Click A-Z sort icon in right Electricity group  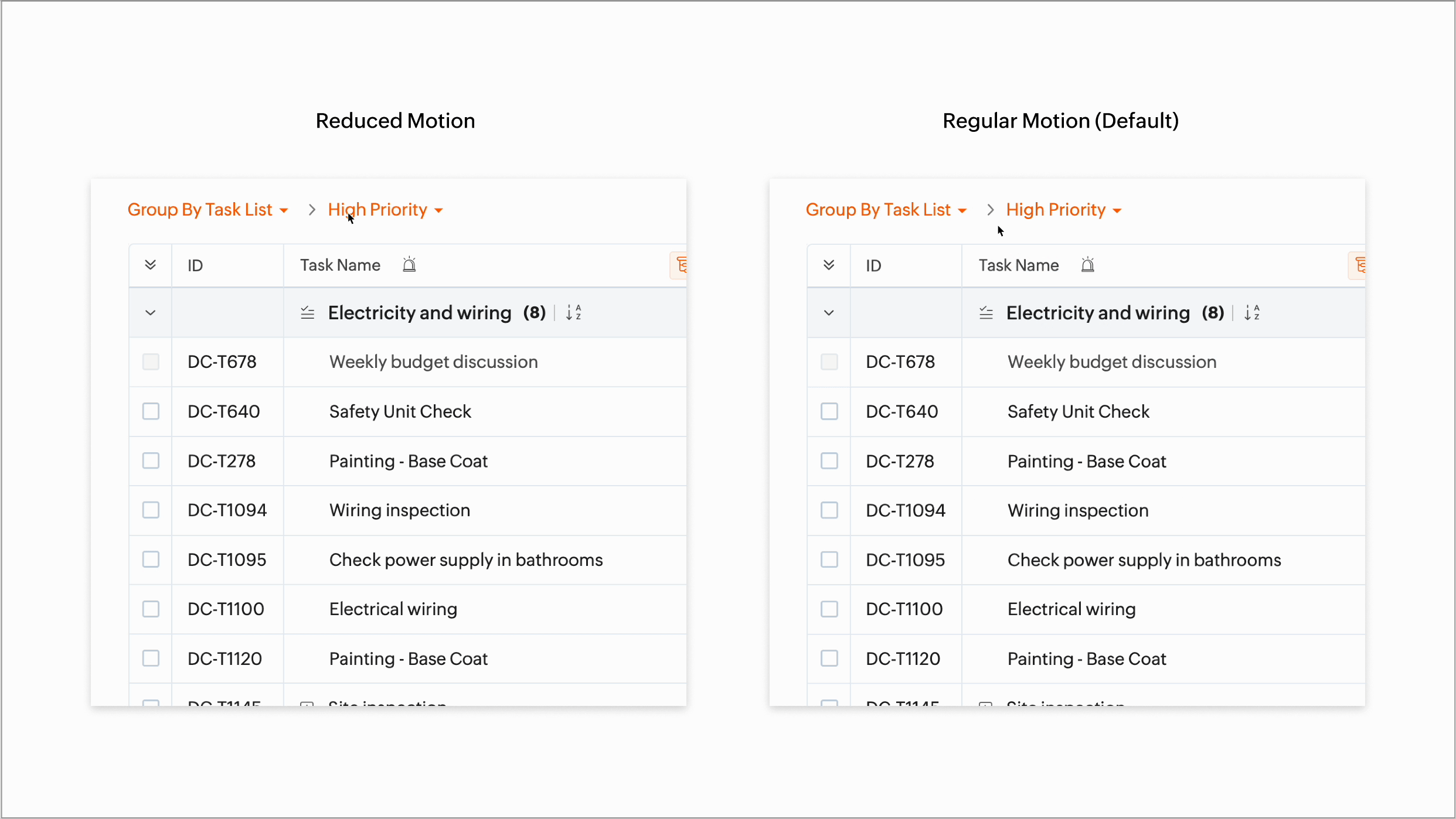pyautogui.click(x=1251, y=313)
